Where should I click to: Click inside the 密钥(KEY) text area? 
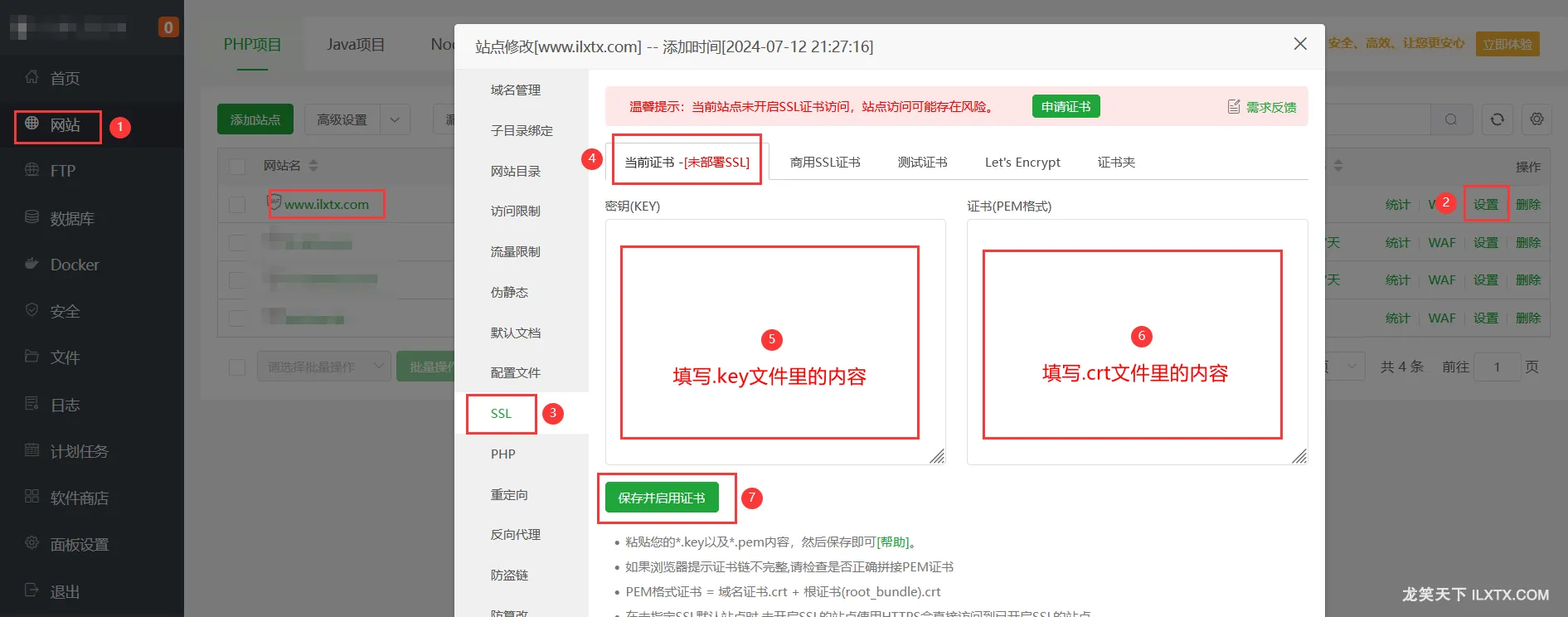pyautogui.click(x=775, y=342)
